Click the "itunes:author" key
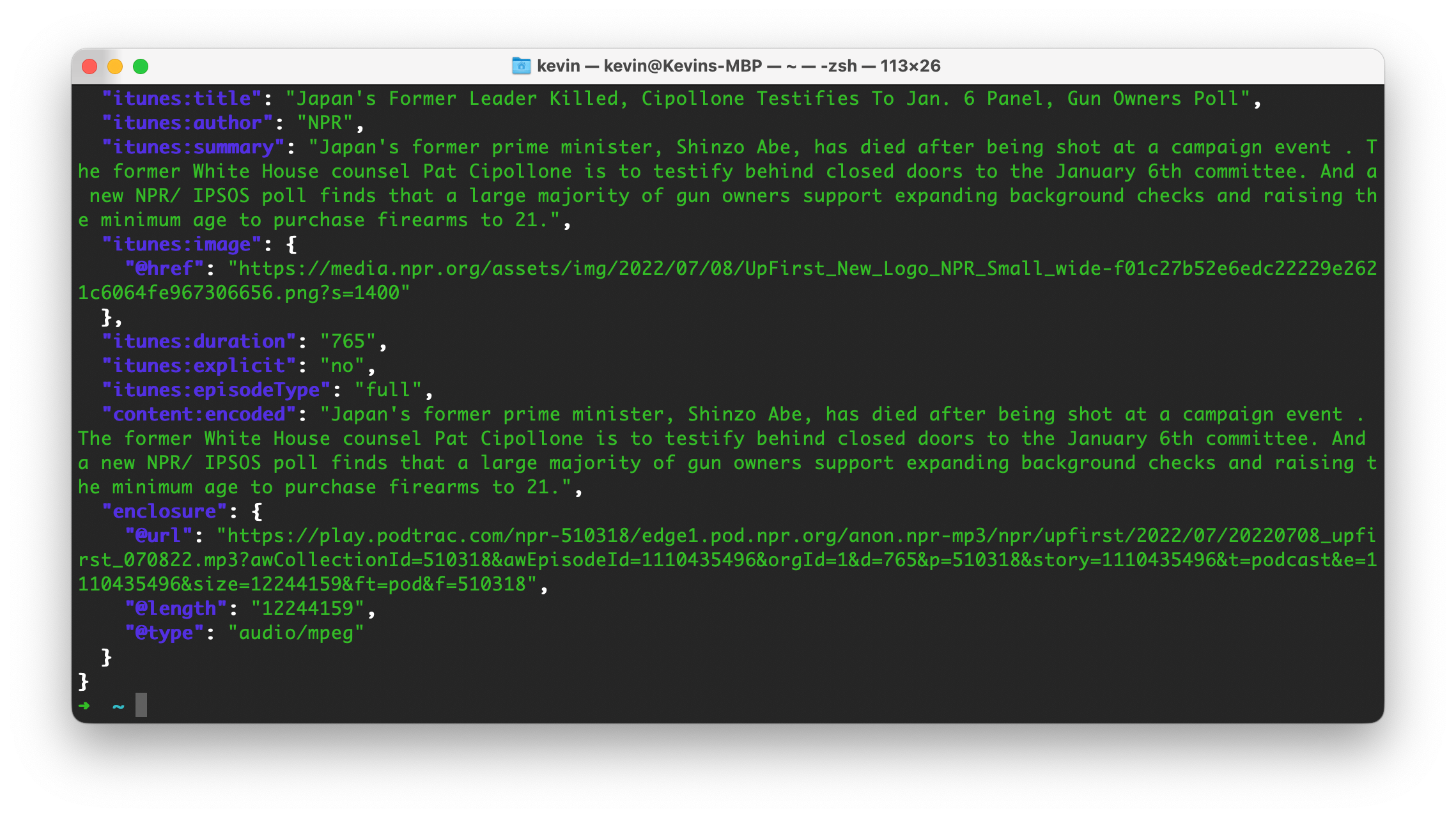Viewport: 1456px width, 818px height. (x=188, y=123)
